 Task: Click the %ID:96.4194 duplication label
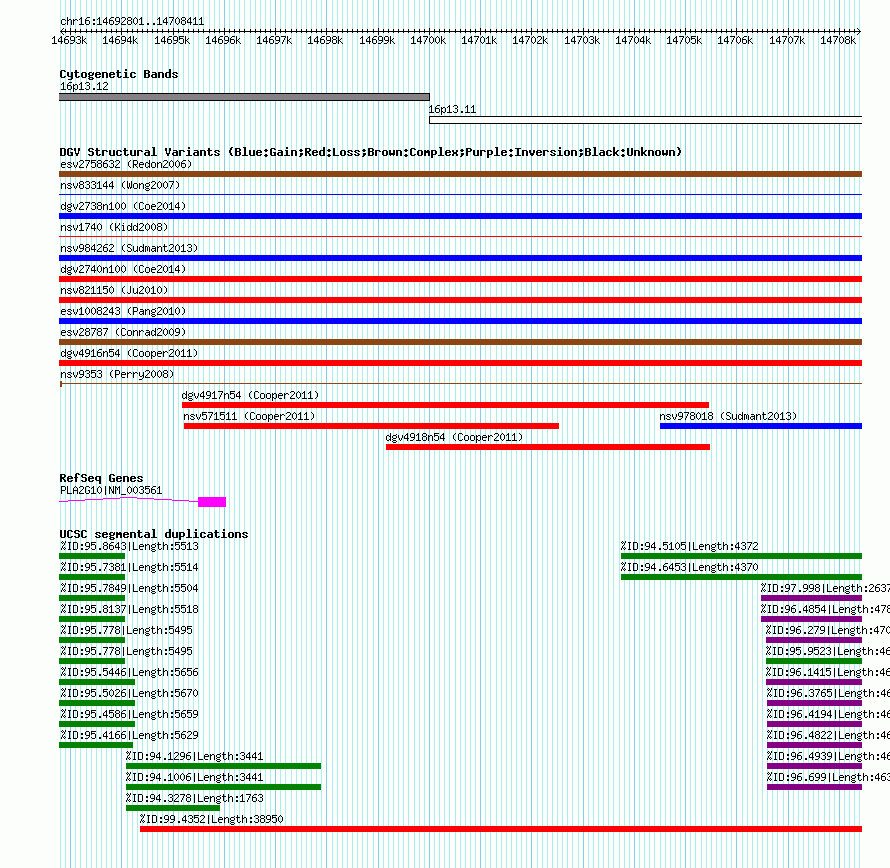point(828,714)
